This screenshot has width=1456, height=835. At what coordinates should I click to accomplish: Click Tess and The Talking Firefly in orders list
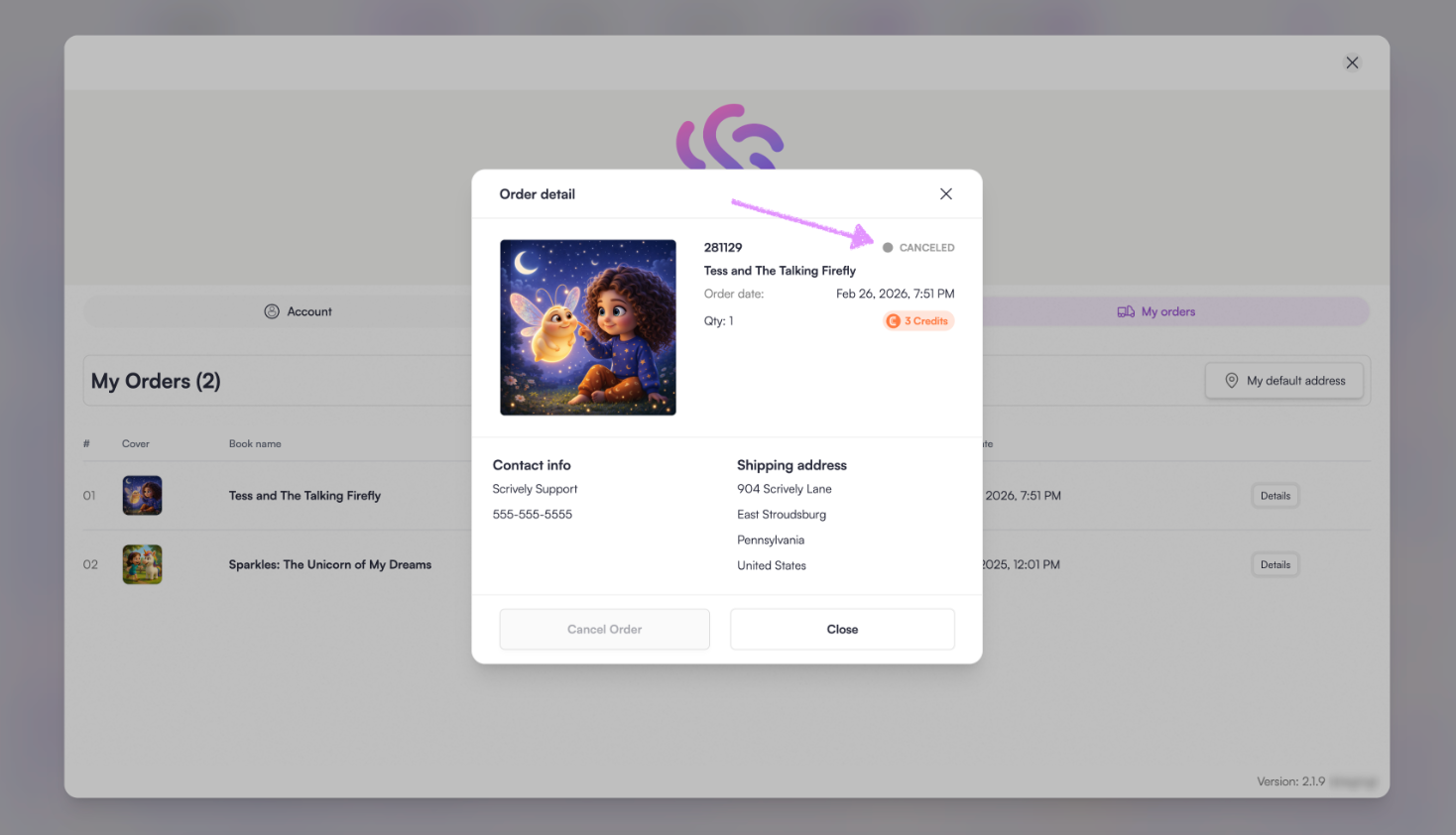pyautogui.click(x=304, y=496)
